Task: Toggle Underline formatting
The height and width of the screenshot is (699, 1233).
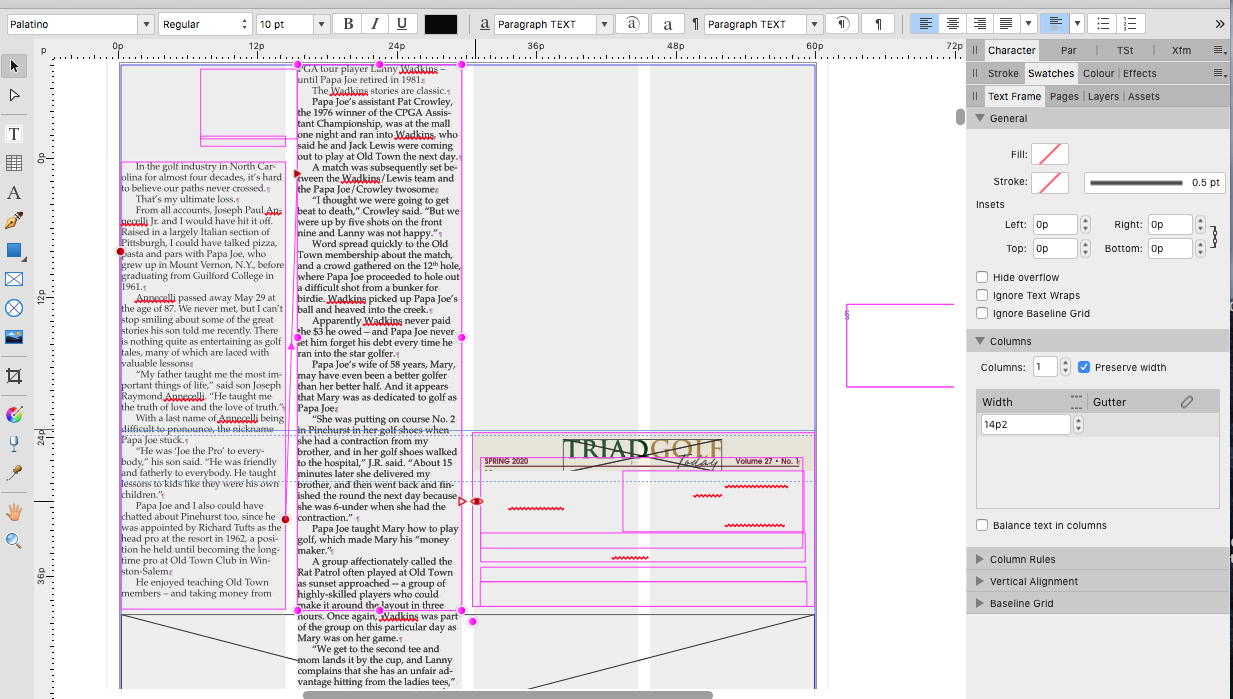Action: (402, 24)
